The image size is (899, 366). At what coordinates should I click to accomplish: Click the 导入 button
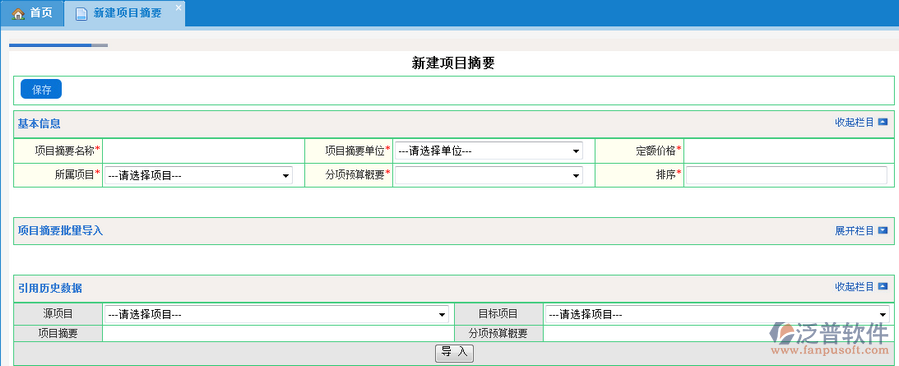(x=455, y=352)
